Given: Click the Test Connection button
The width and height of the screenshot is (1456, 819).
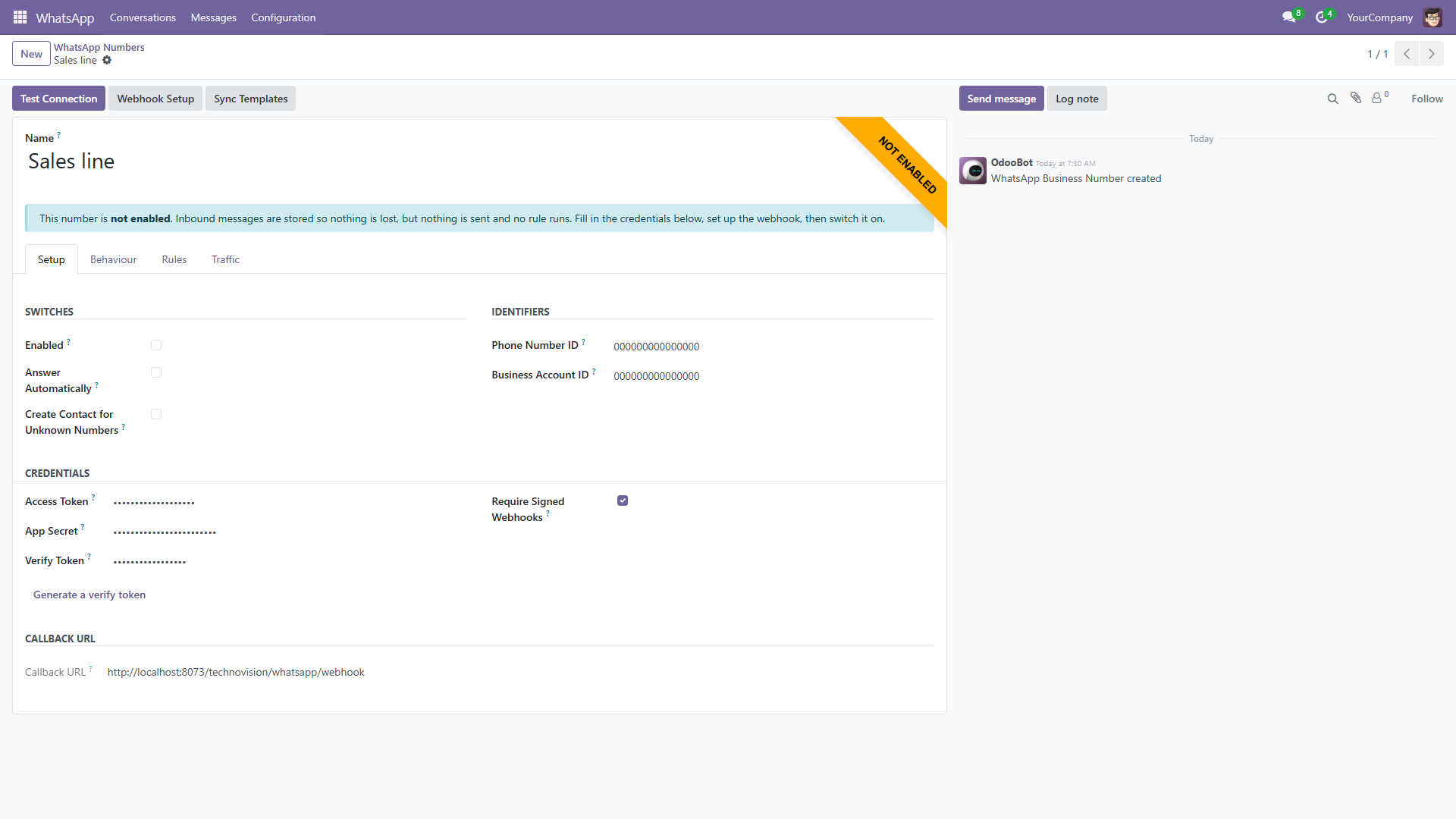Looking at the screenshot, I should [x=58, y=99].
